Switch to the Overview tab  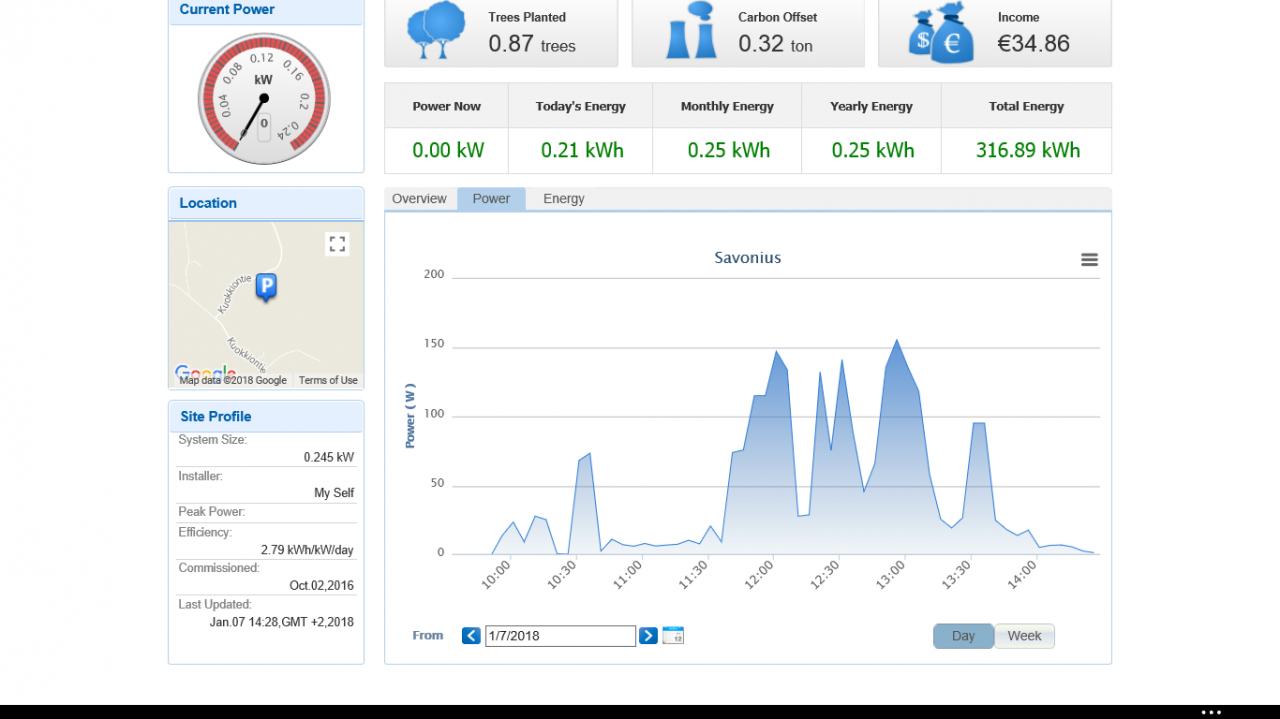(419, 199)
